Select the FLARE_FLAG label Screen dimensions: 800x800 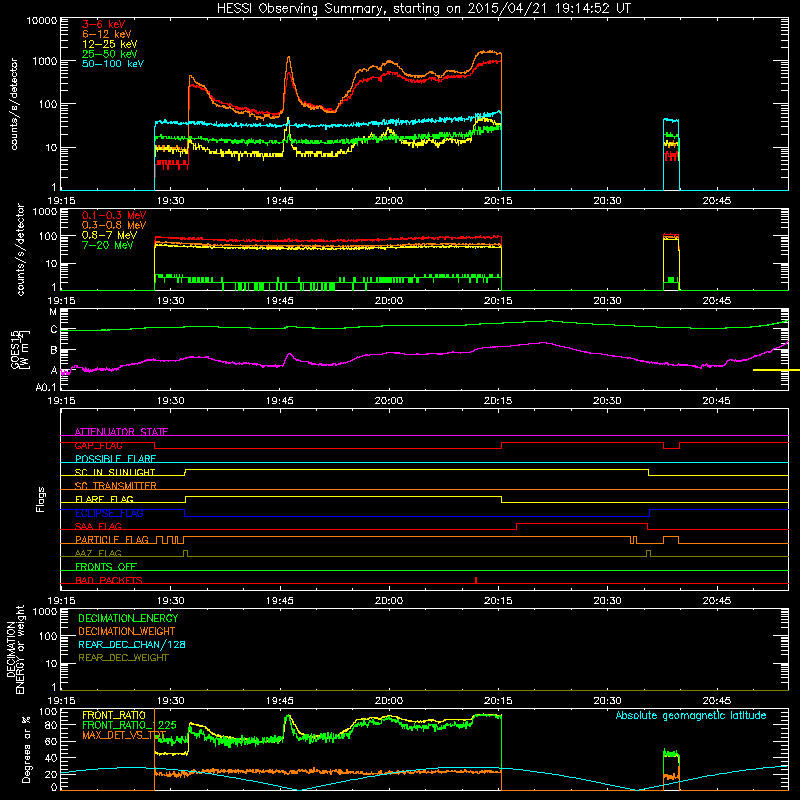pos(104,499)
